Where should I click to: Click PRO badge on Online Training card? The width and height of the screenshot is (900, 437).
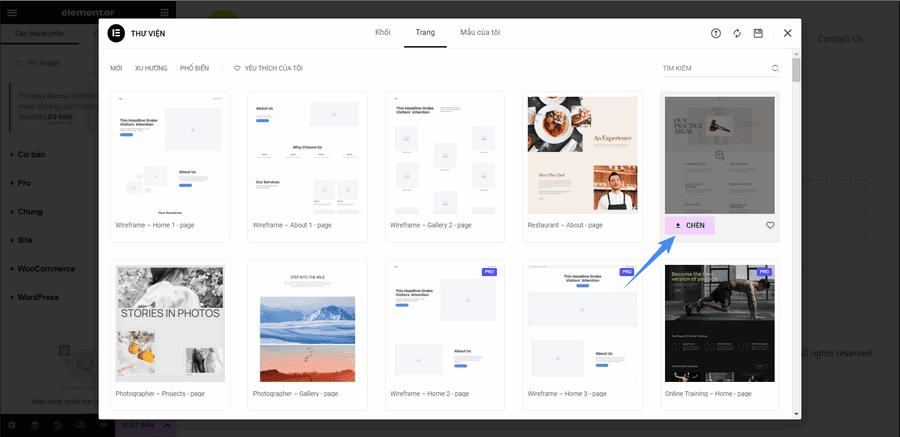pos(764,272)
